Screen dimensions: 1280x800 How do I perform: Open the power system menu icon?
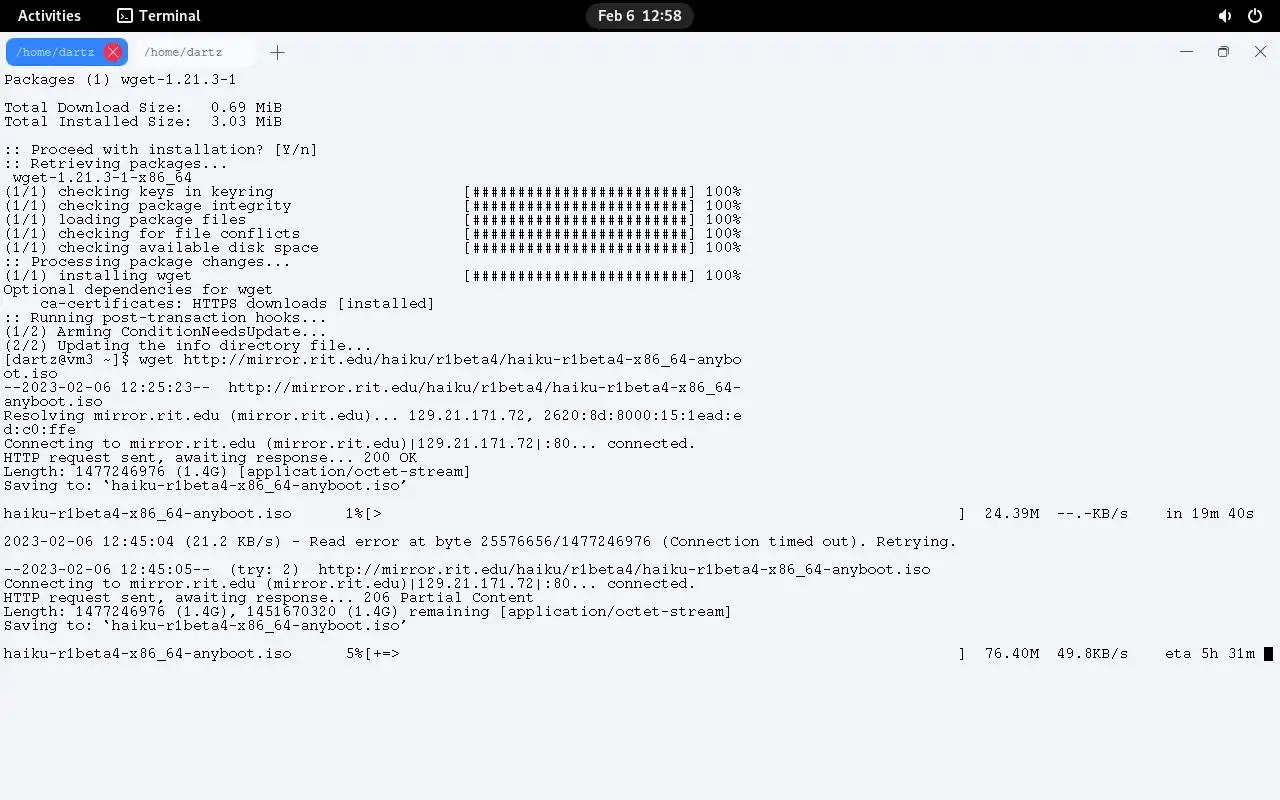click(1255, 16)
